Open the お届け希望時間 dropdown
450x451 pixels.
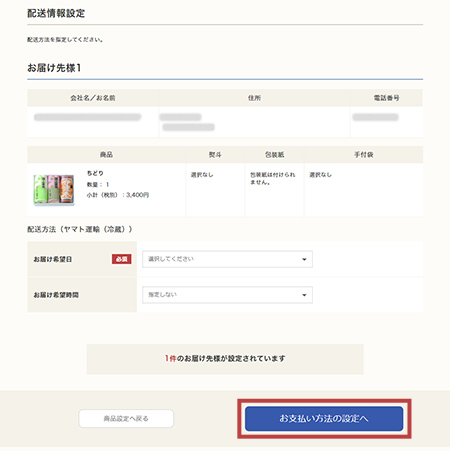coord(227,295)
